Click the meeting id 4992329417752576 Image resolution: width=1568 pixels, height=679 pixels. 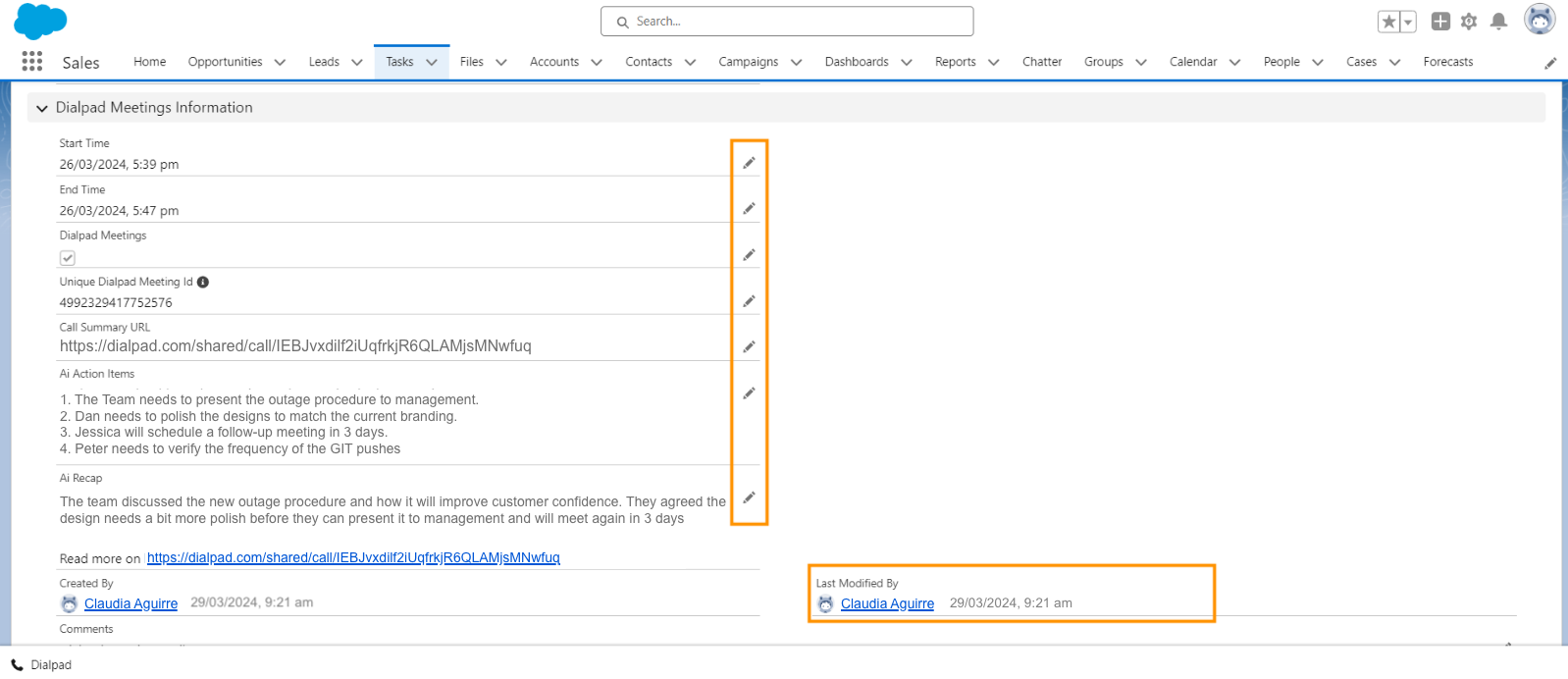[116, 302]
